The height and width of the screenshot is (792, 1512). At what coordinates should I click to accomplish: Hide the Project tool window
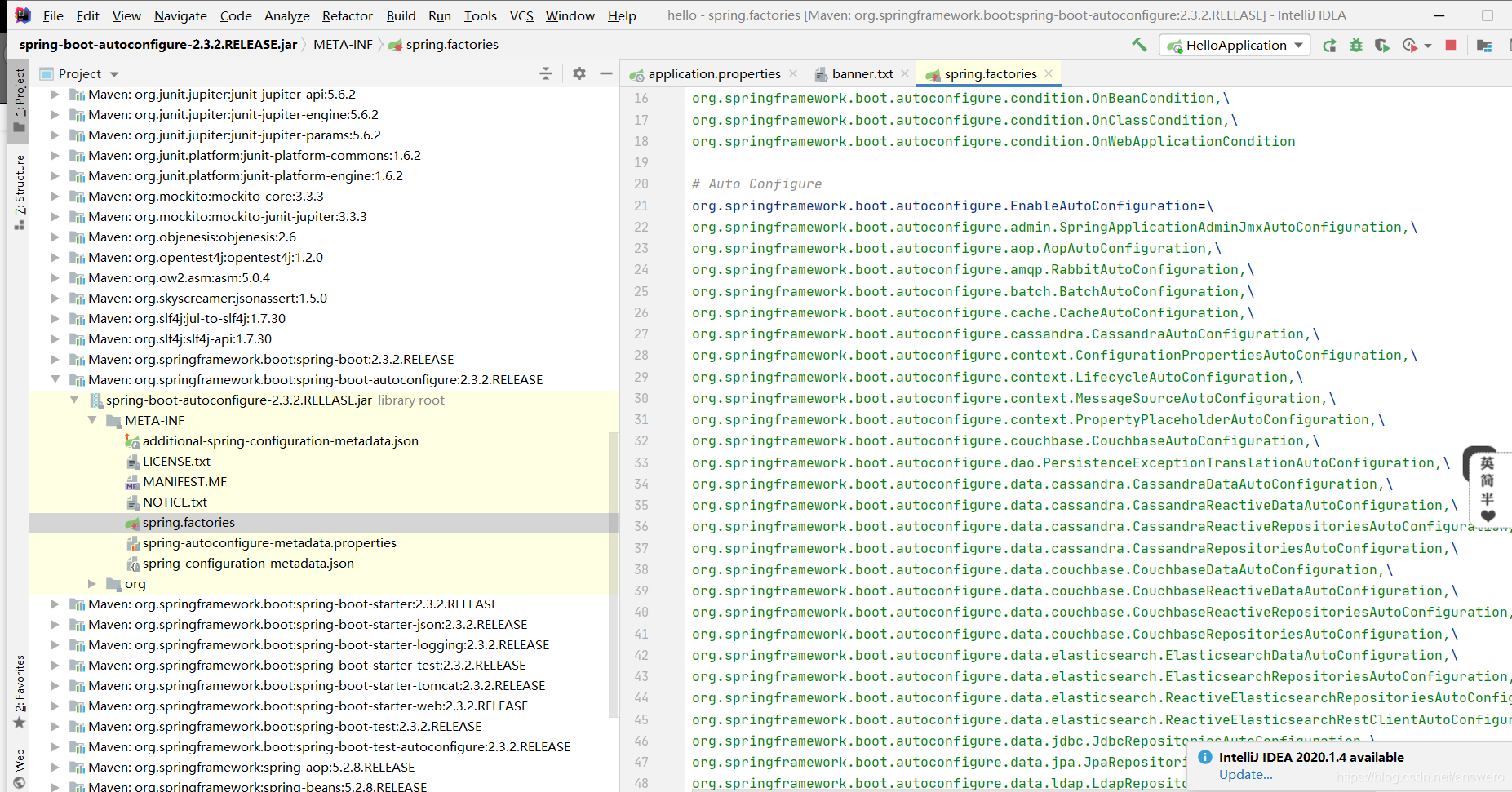(x=606, y=73)
